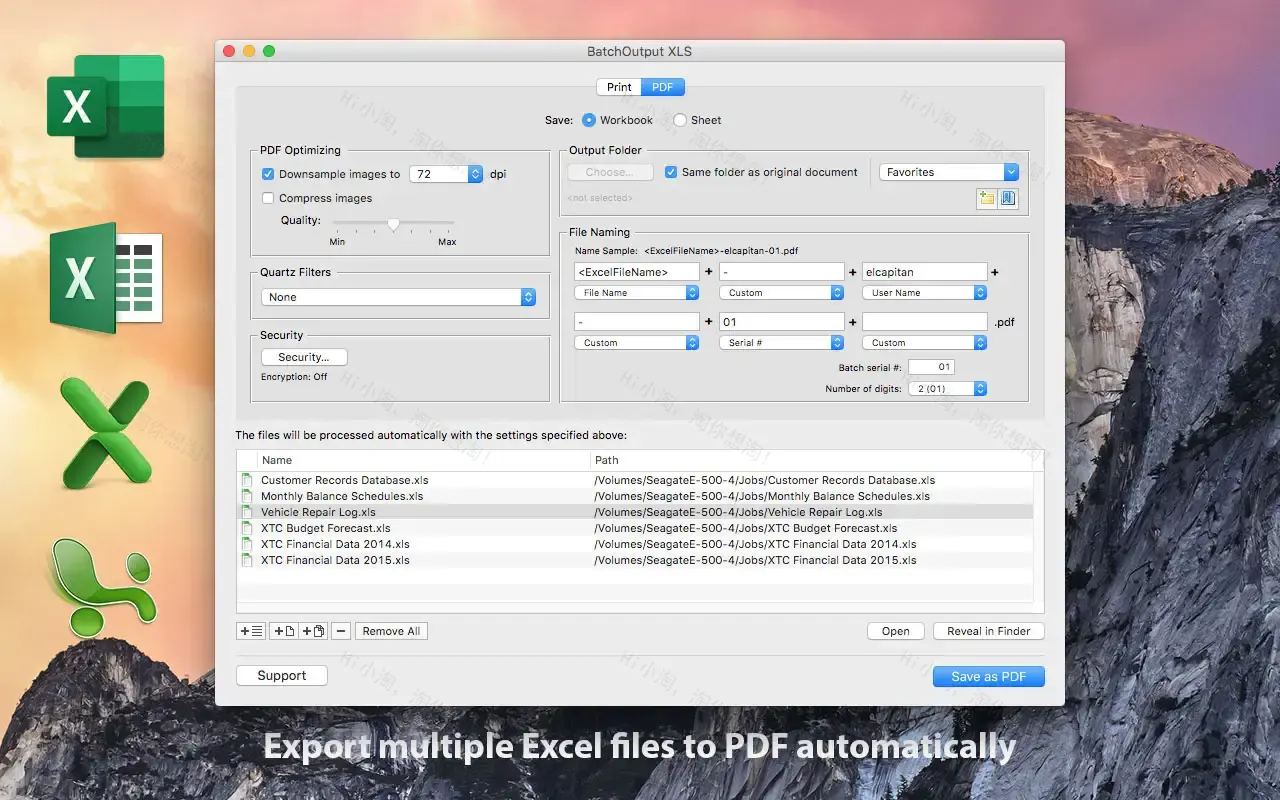Click the create new folder icon beside Favorites
Screen dimensions: 1280x800
(x=987, y=198)
